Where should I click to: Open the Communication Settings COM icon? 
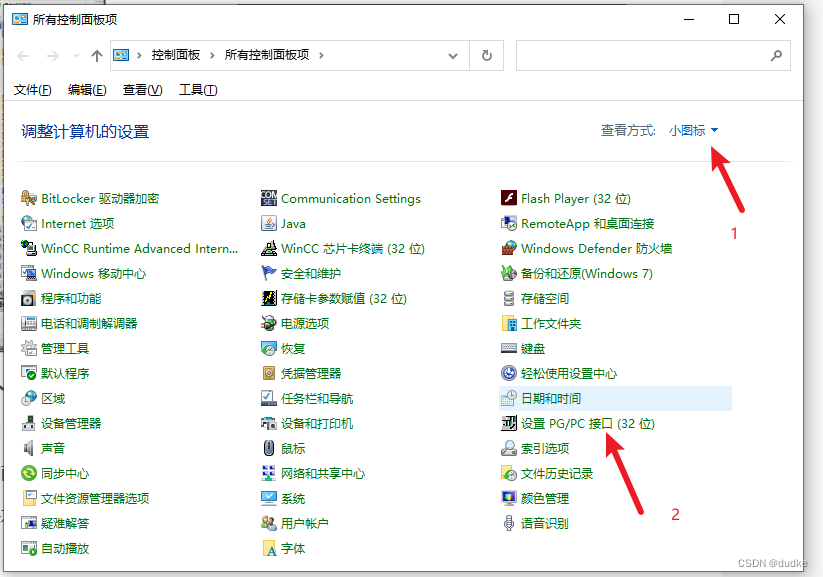pos(269,198)
